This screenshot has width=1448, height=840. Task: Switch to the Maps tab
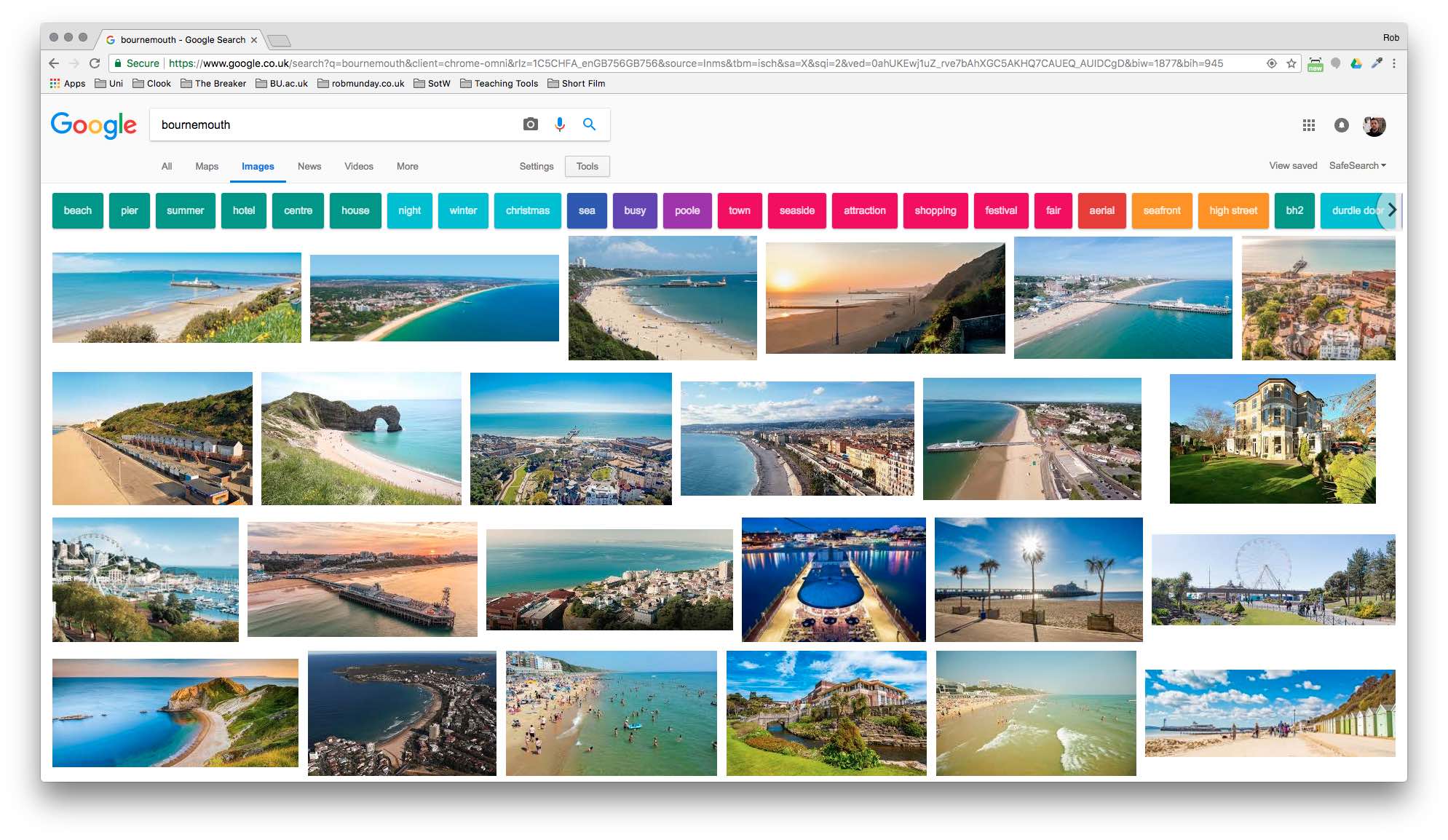pyautogui.click(x=207, y=167)
